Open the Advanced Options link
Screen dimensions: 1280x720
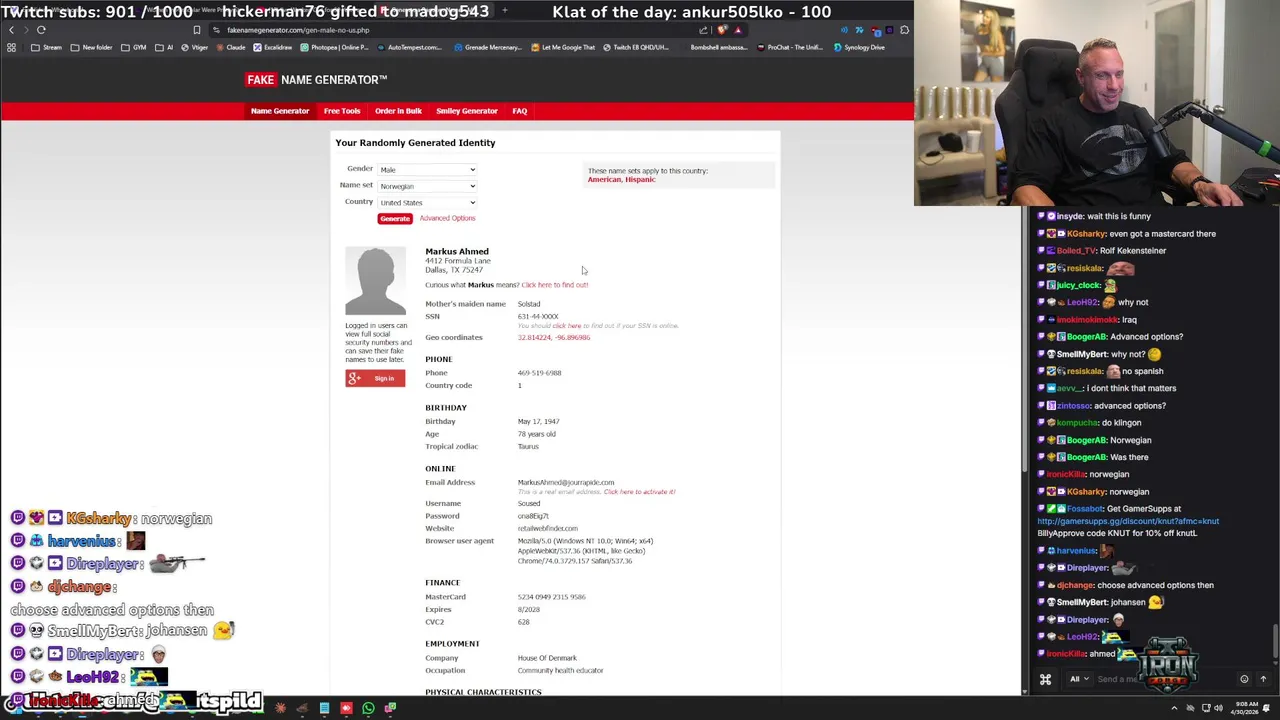coord(447,218)
